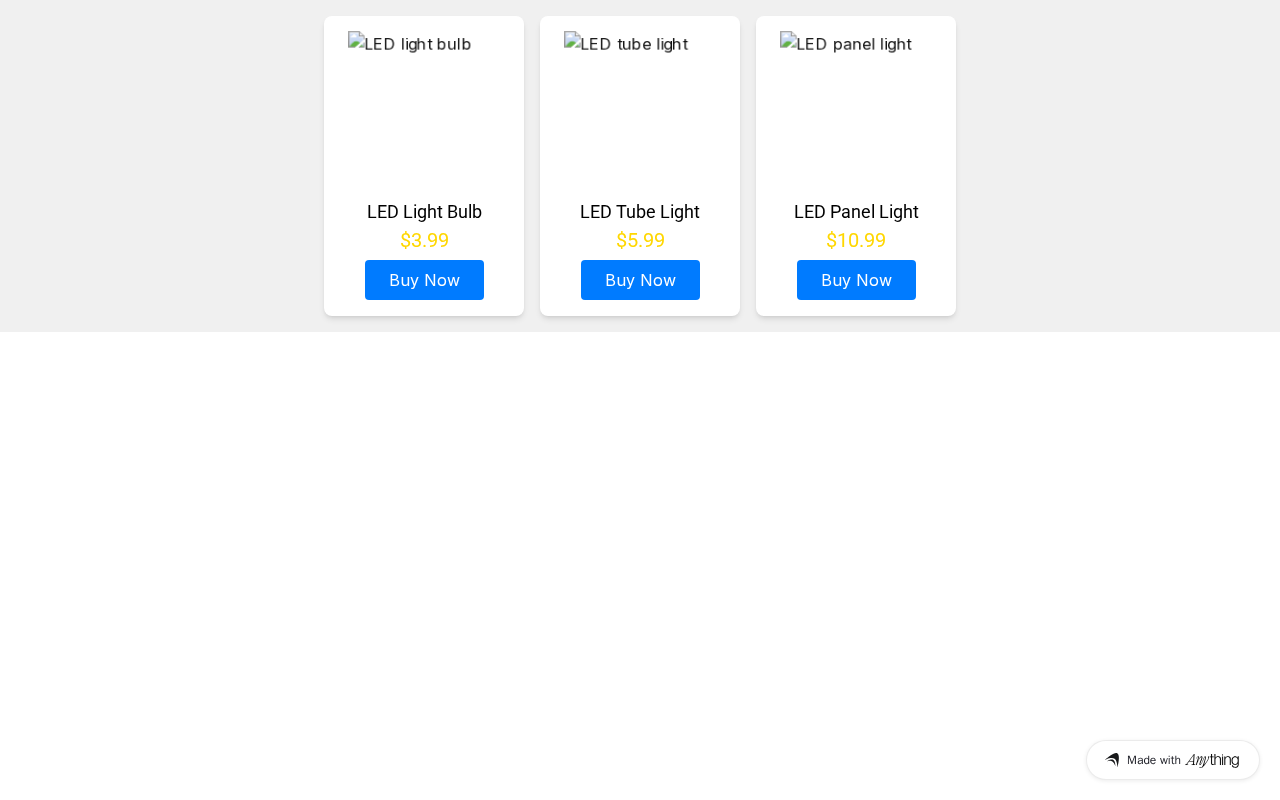Click the 'LED tube light' image alt text
The width and height of the screenshot is (1280, 800).
(x=634, y=44)
